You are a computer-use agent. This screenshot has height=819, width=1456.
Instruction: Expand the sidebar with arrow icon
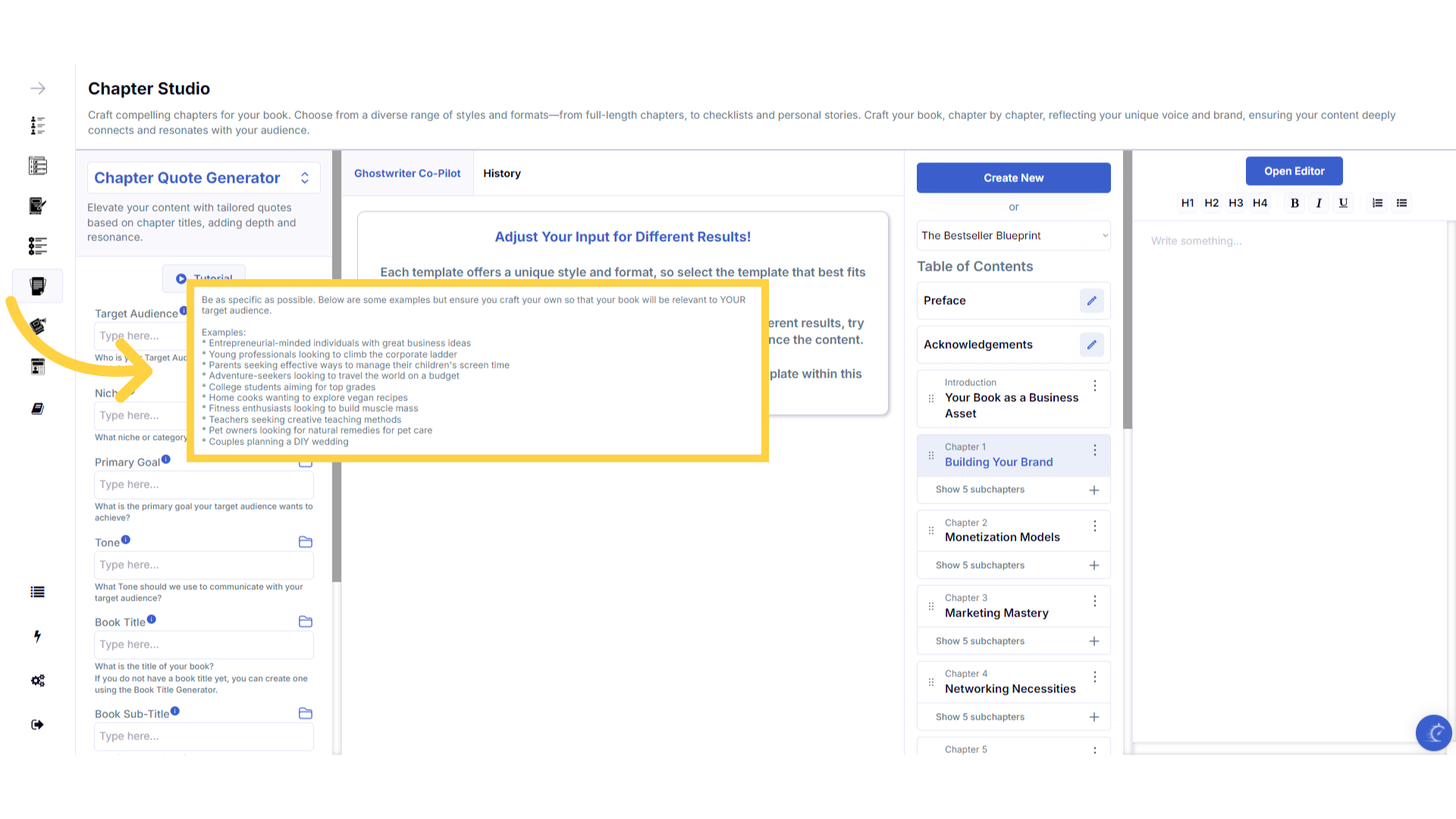tap(38, 89)
